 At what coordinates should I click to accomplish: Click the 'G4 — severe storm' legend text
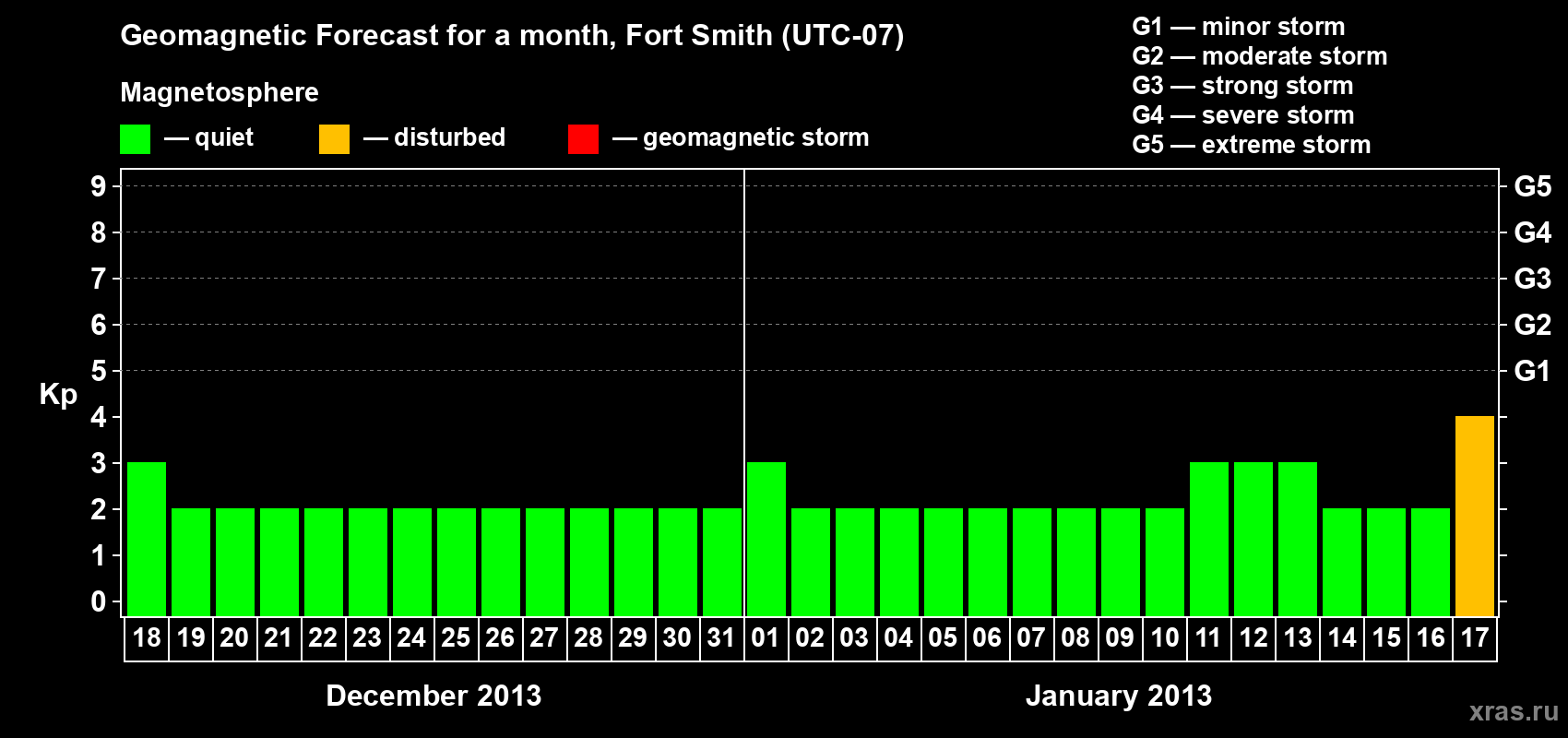click(x=1243, y=115)
